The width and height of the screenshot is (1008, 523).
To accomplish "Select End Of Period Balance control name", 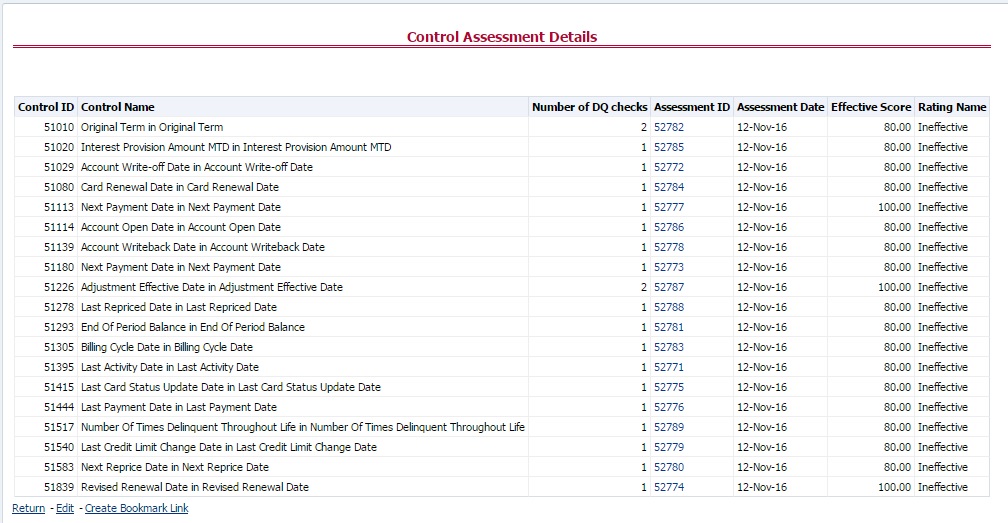I will pyautogui.click(x=193, y=327).
